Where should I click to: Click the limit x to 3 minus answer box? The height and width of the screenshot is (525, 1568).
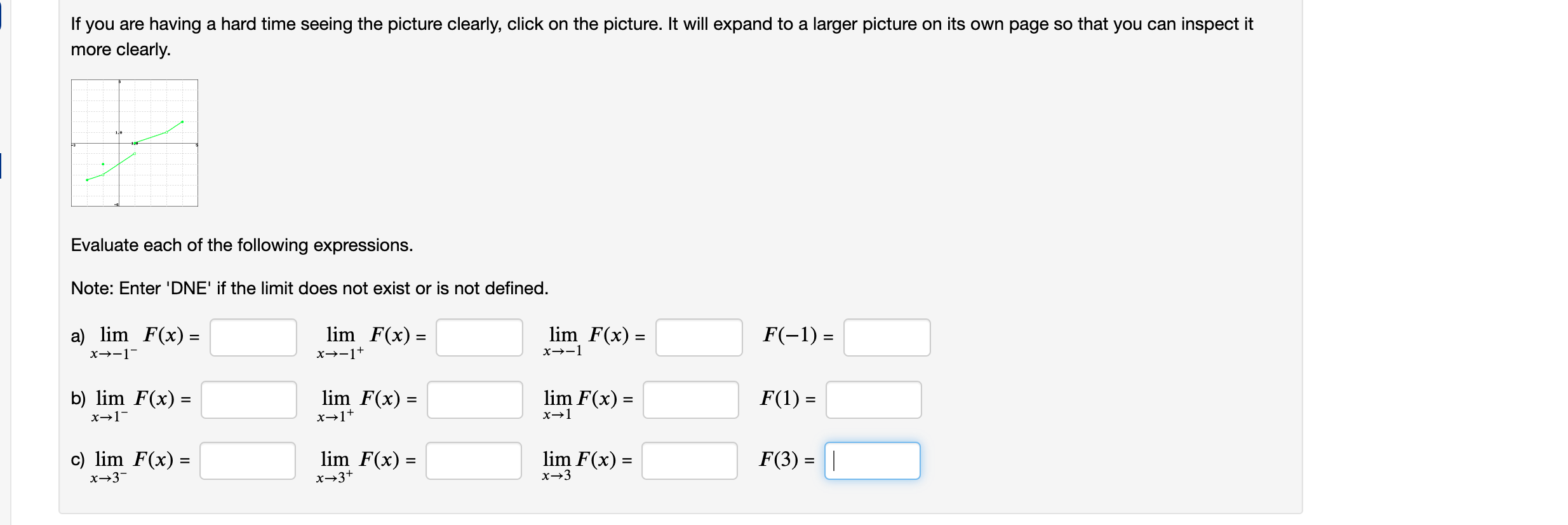tap(248, 460)
